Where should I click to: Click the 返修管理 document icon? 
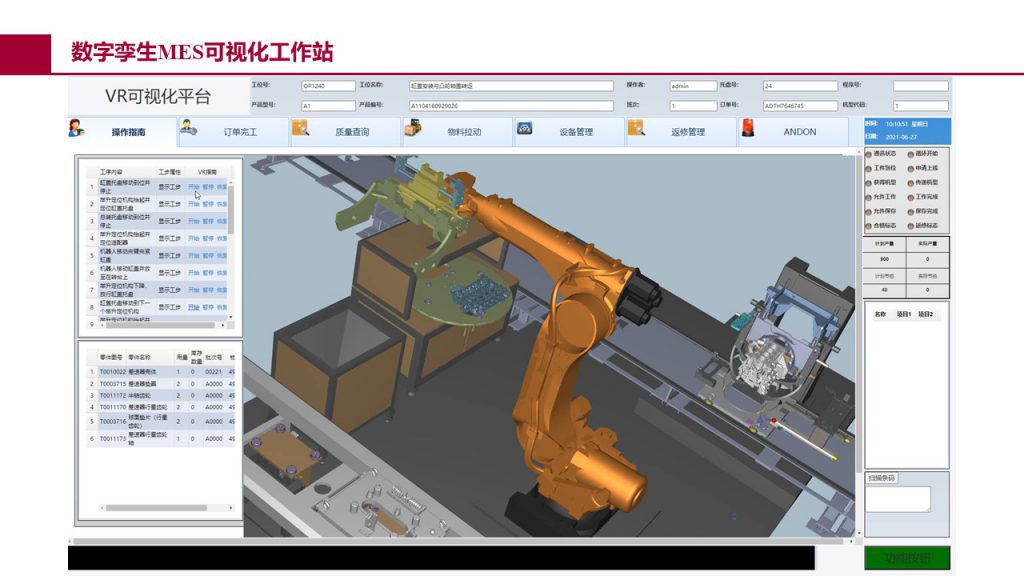[636, 128]
